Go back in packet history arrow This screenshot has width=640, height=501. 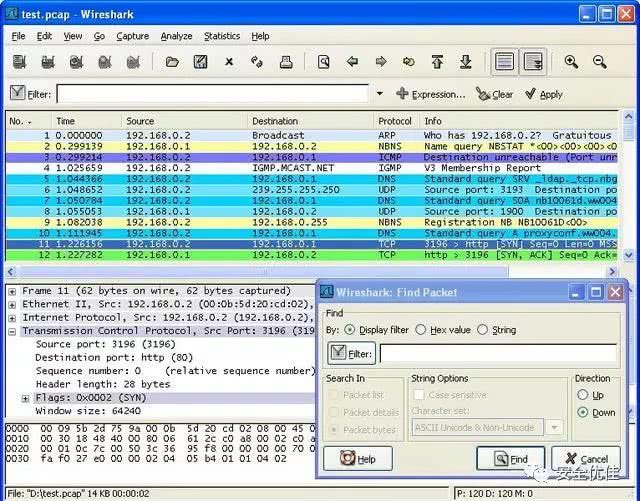tap(352, 62)
